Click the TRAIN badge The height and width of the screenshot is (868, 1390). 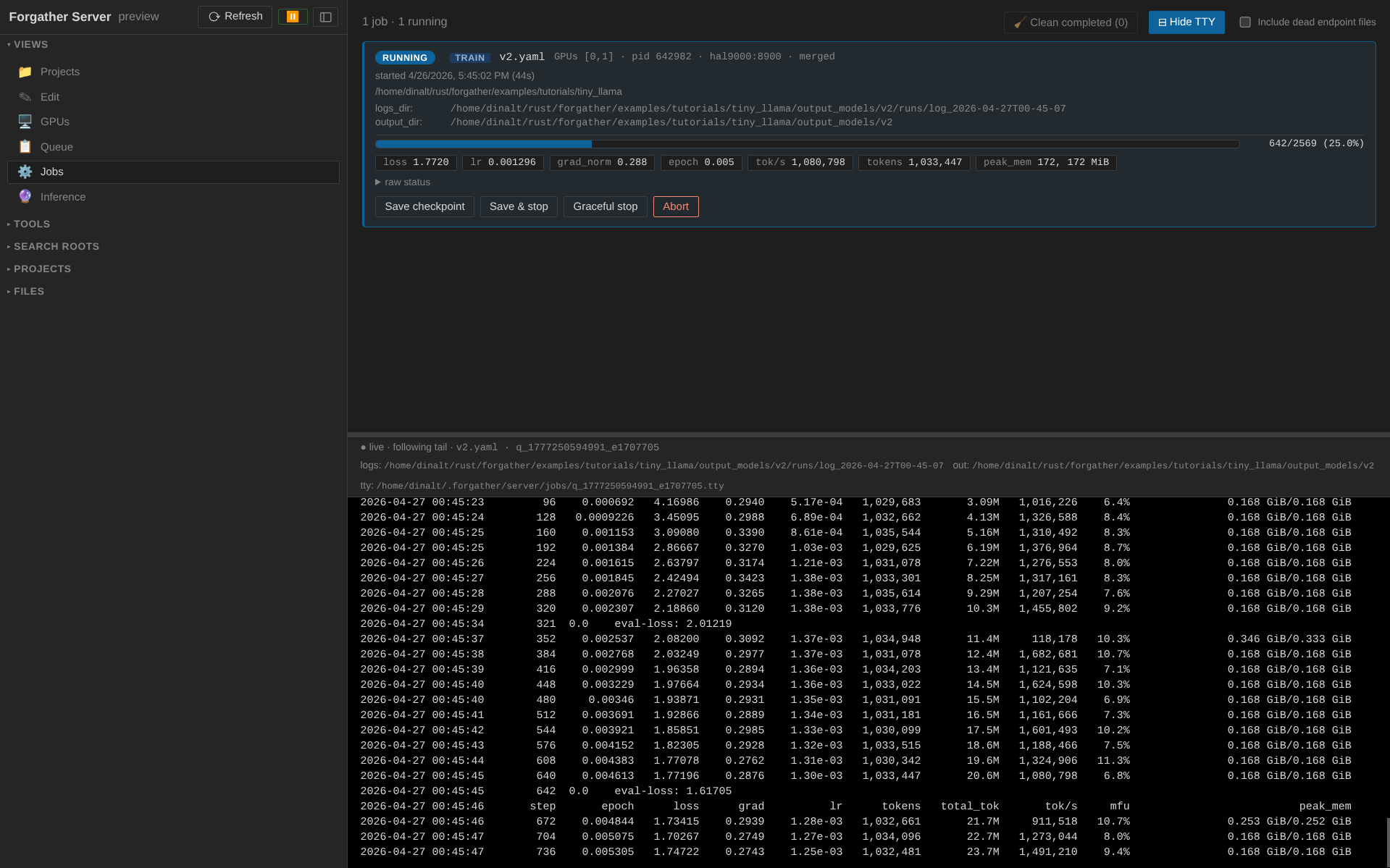point(470,58)
